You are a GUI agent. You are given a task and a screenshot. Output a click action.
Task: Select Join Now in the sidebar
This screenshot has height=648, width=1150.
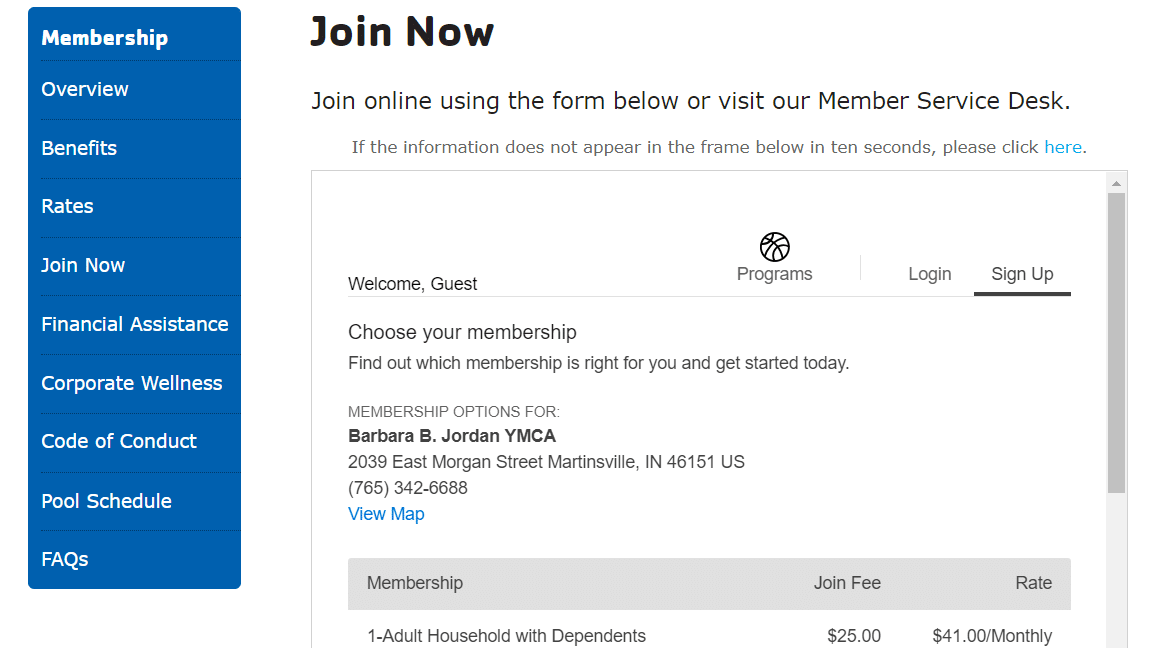click(83, 265)
